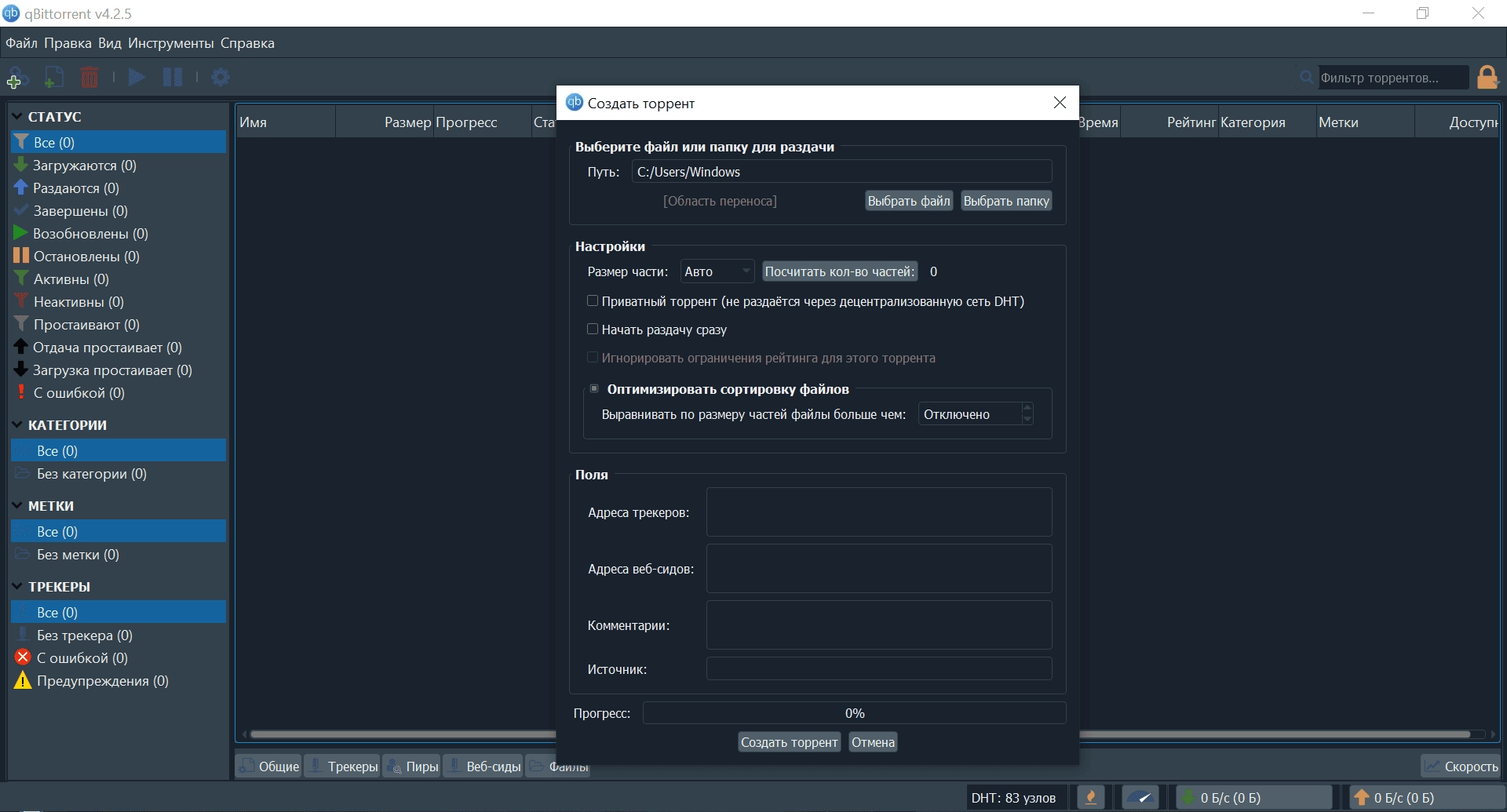1507x812 pixels.
Task: Collapse the ТРЕКЕРЫ section
Action: 17,587
